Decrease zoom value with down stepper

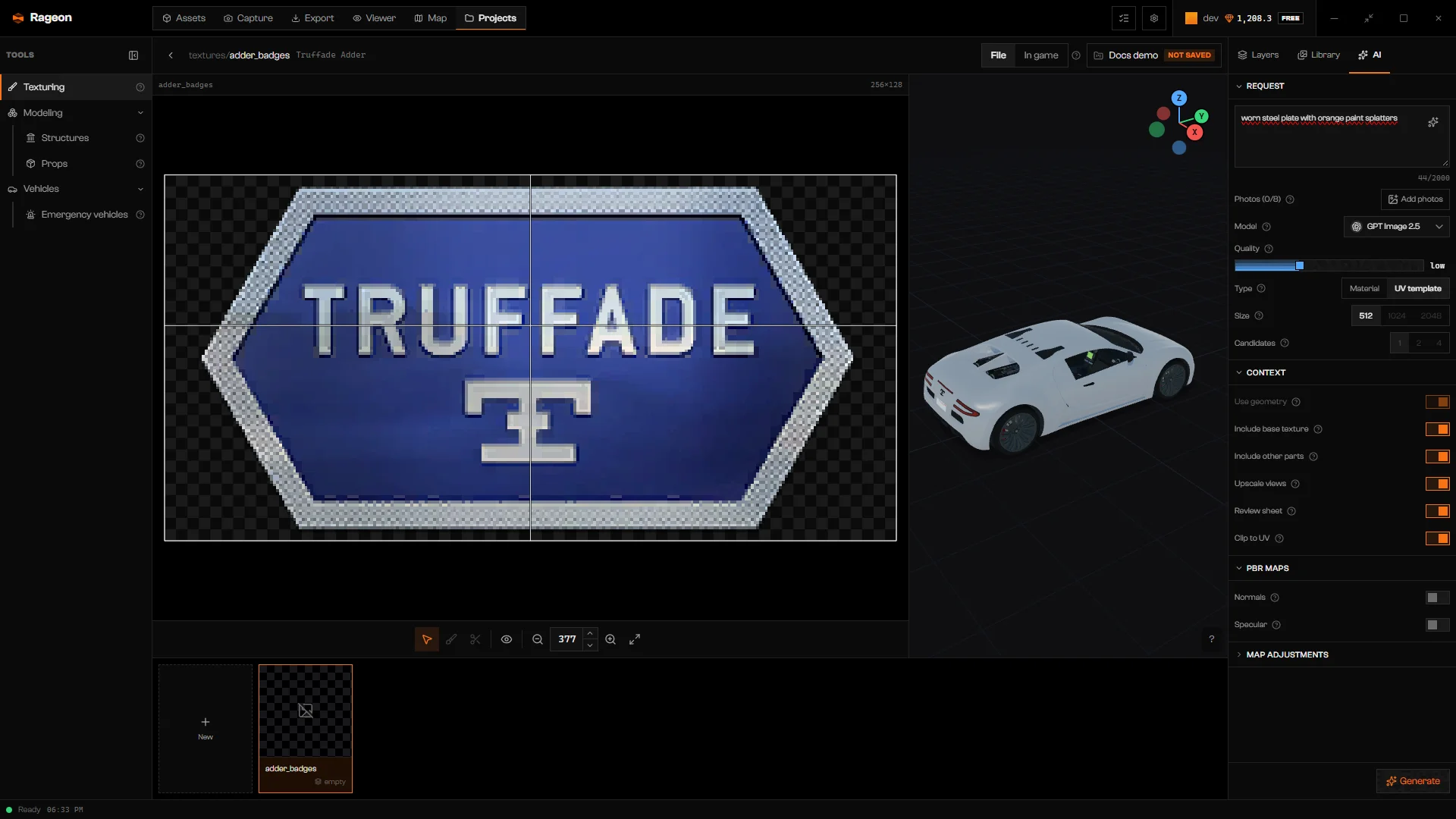(590, 645)
